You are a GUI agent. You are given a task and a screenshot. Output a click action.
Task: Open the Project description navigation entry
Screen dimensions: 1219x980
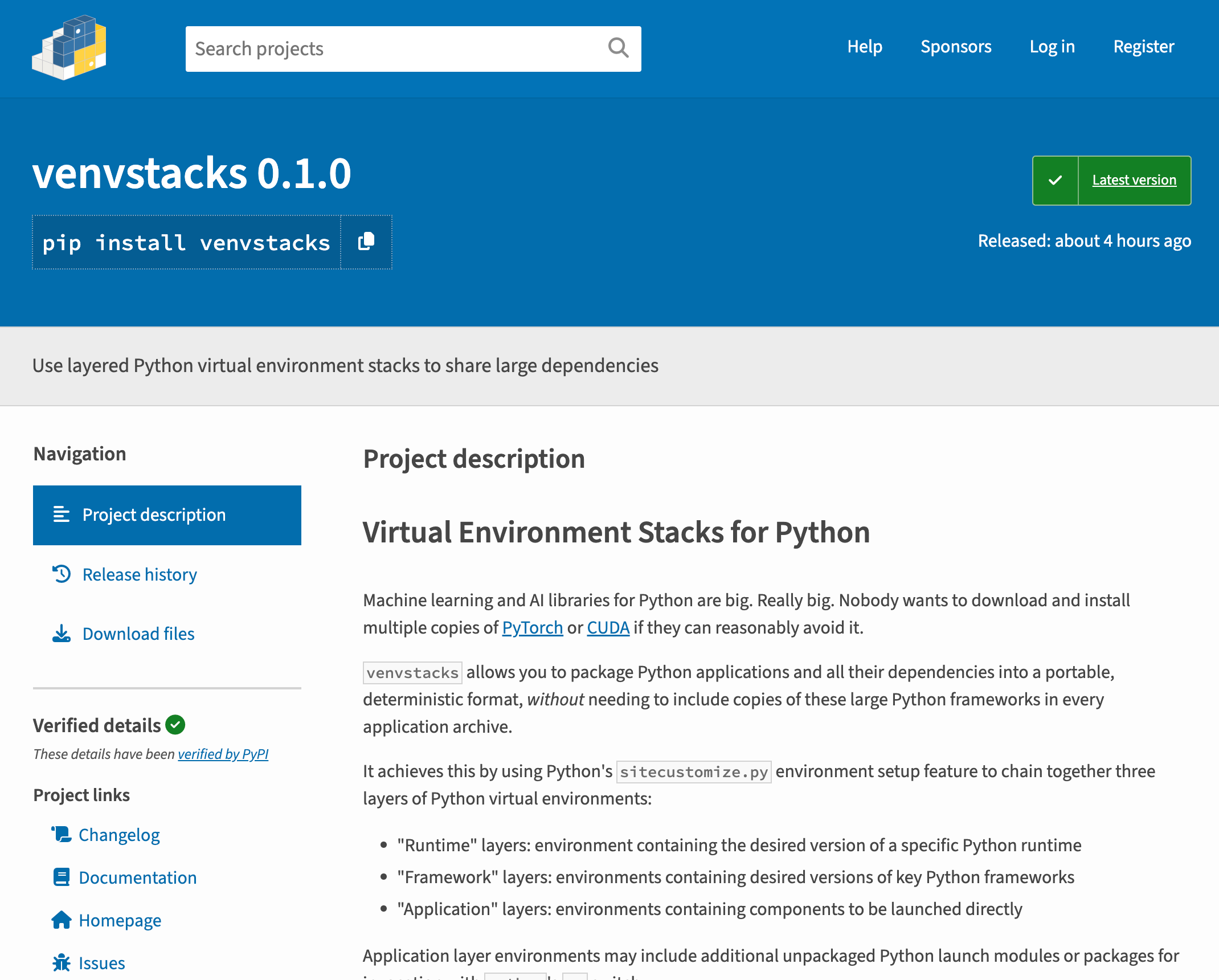coord(154,514)
